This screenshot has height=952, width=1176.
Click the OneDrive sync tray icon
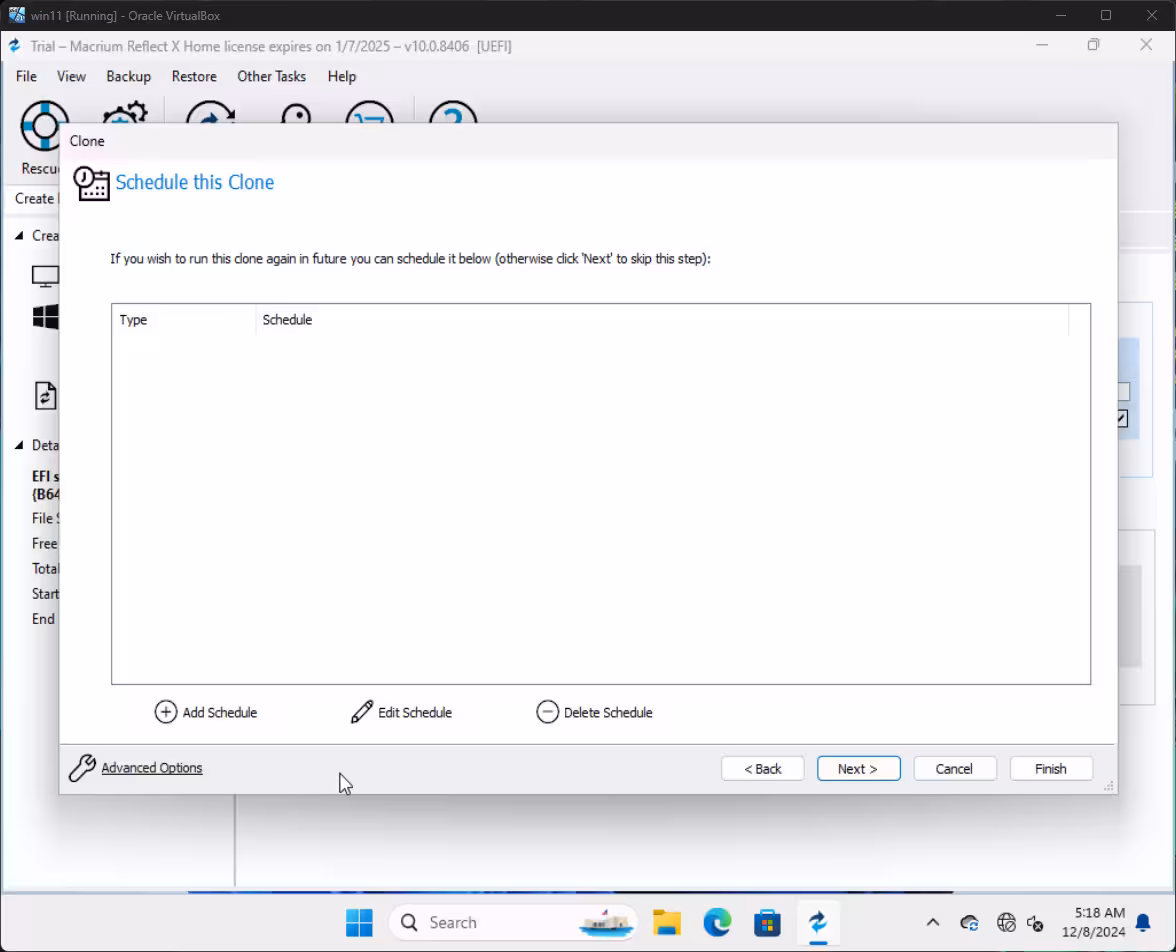pyautogui.click(x=969, y=923)
